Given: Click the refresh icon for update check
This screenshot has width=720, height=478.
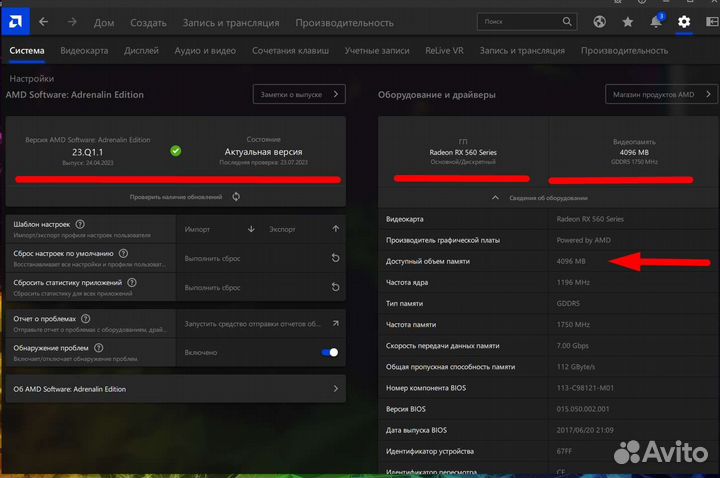Looking at the screenshot, I should click(x=236, y=197).
